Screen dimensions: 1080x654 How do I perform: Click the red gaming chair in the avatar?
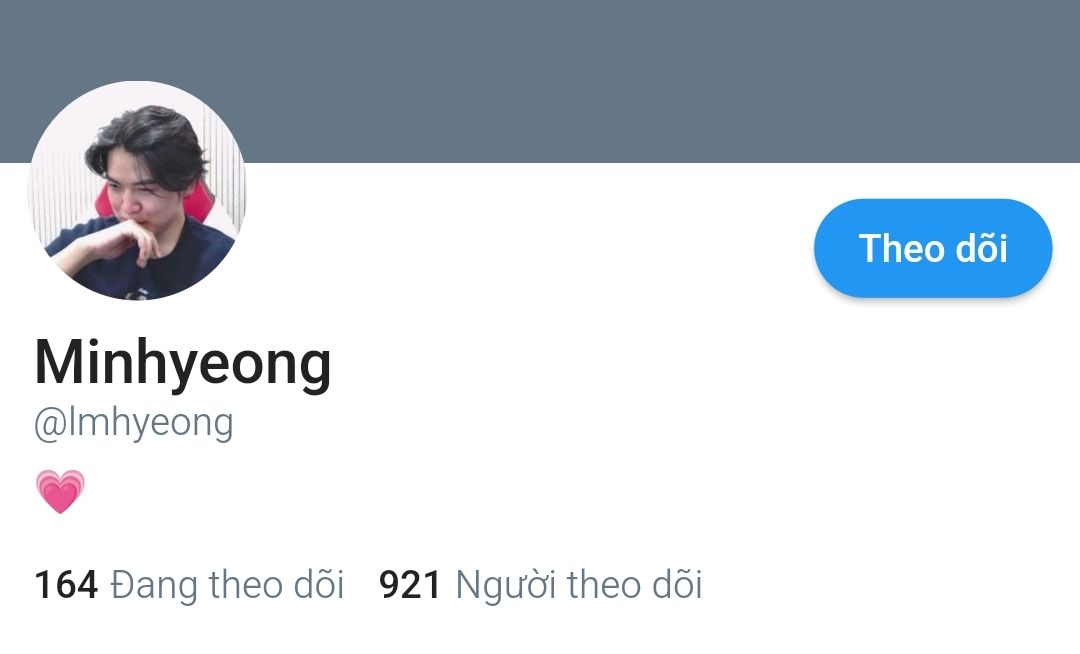[x=198, y=201]
